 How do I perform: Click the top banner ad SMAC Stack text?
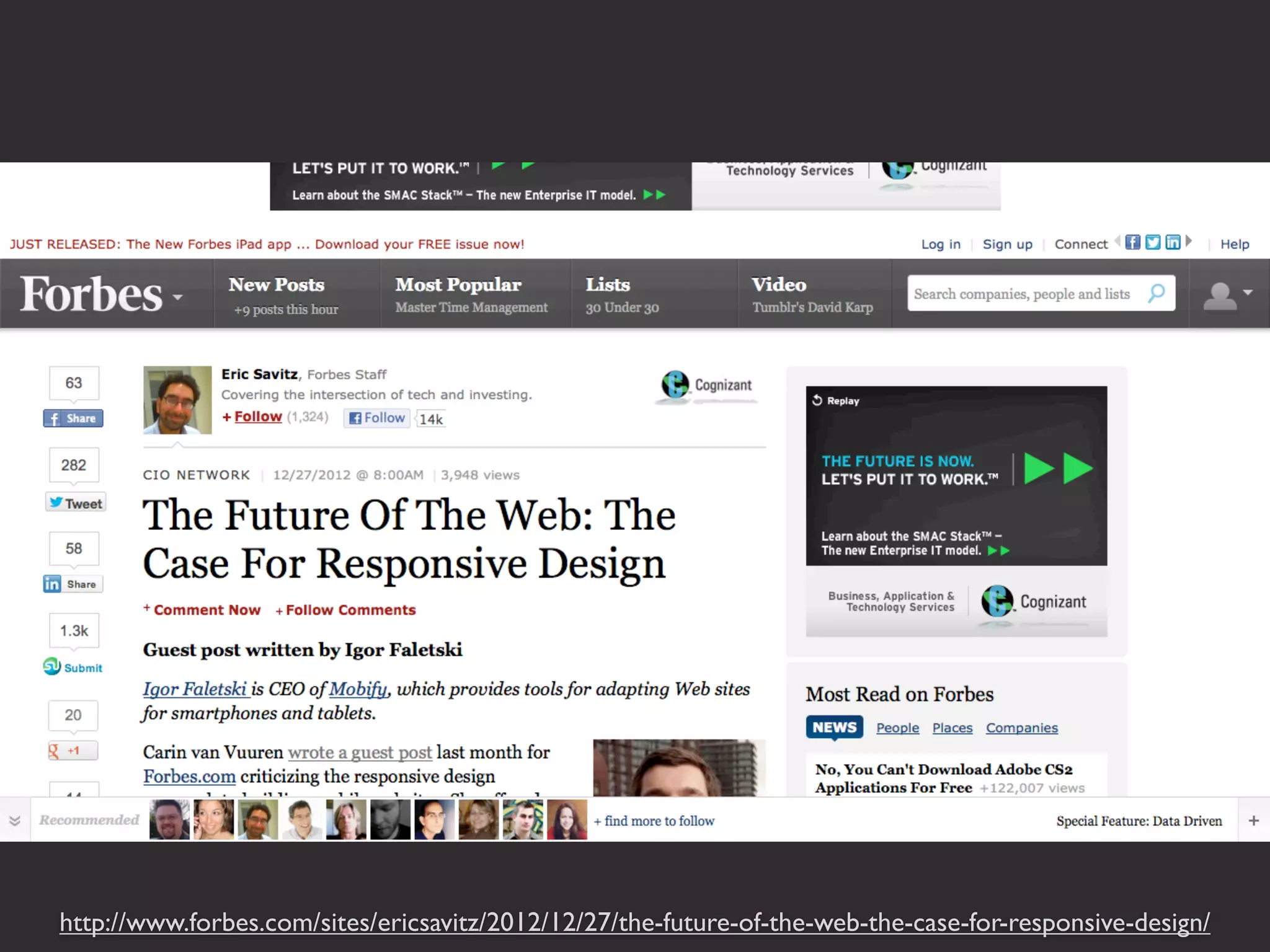coord(464,195)
